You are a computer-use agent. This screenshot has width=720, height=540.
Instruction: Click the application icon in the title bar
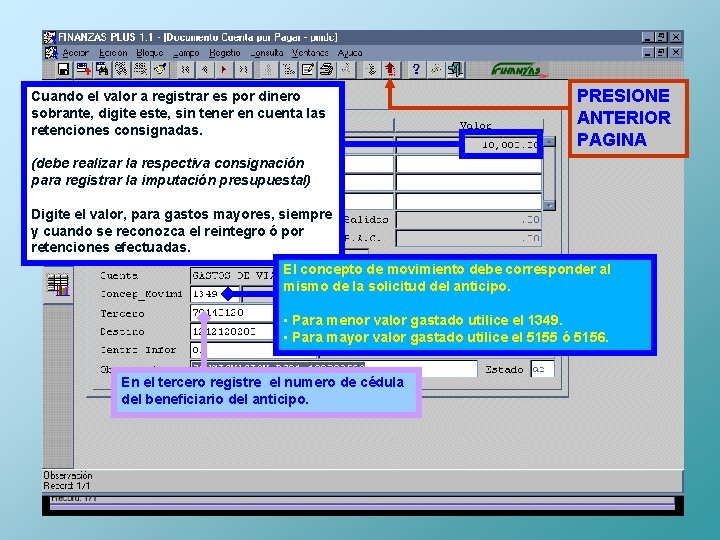pyautogui.click(x=50, y=37)
